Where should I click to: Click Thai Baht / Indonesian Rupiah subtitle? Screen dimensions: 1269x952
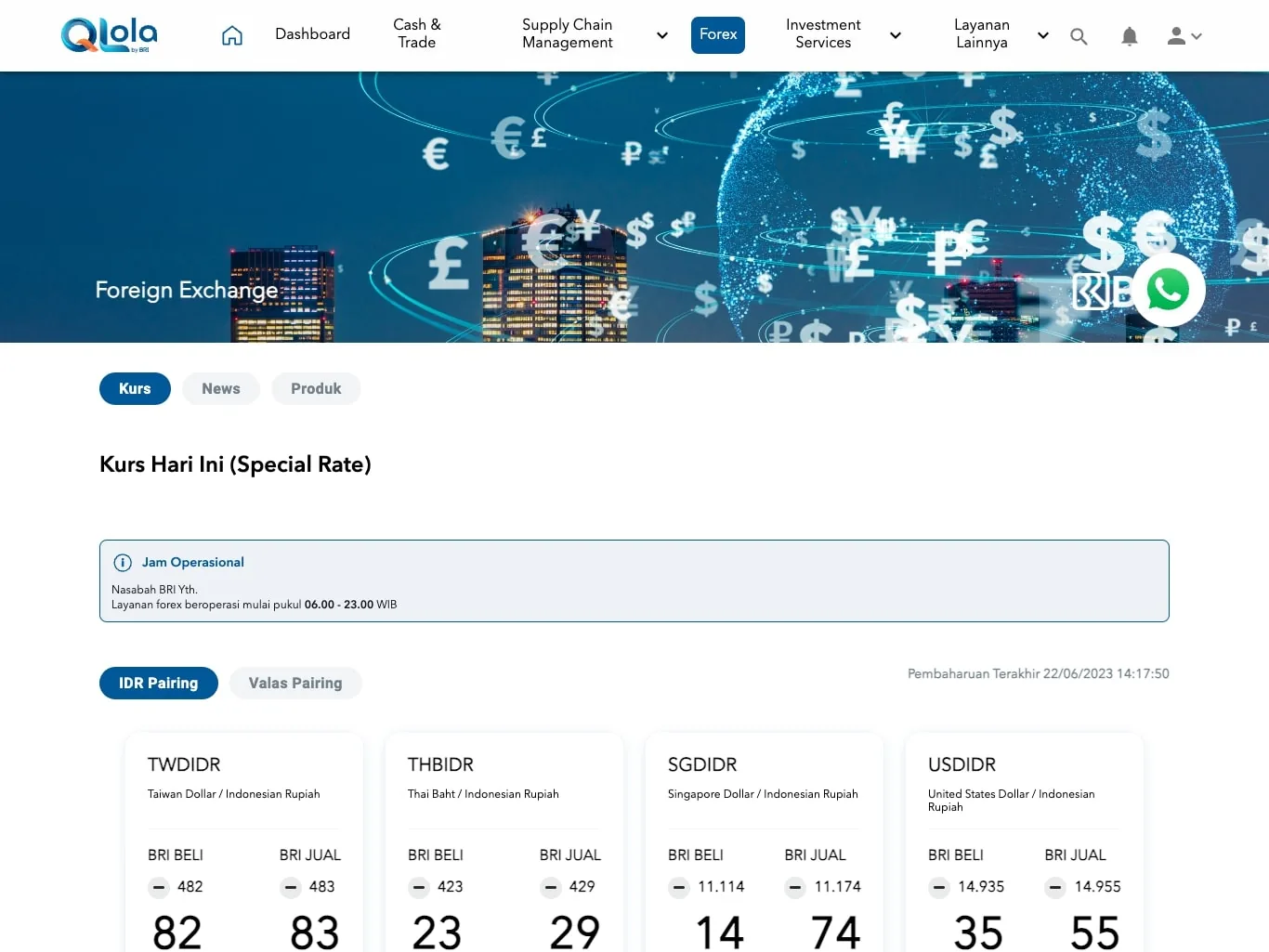[x=483, y=794]
